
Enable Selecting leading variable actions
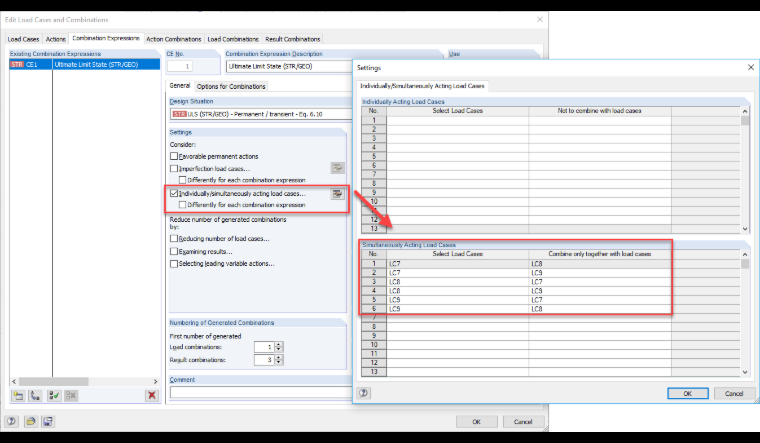tap(174, 264)
